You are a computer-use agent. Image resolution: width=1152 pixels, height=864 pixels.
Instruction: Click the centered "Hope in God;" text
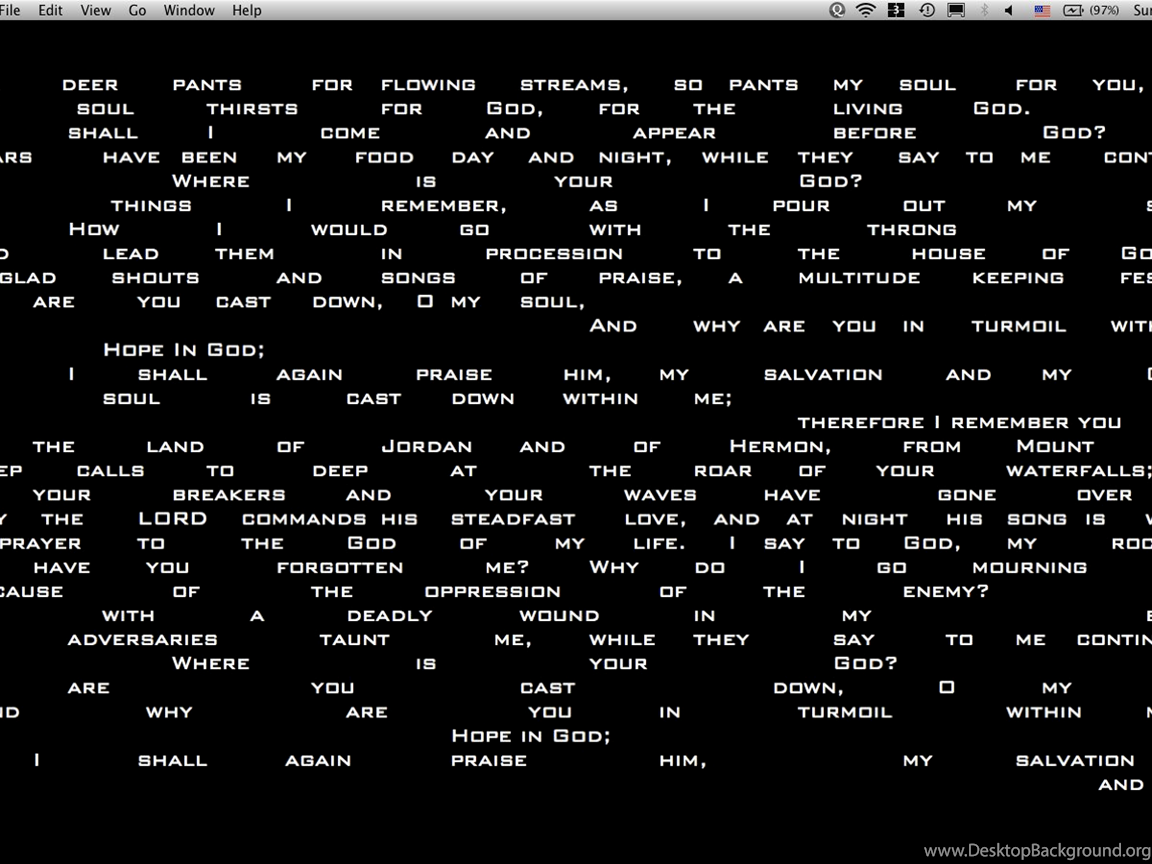point(531,736)
